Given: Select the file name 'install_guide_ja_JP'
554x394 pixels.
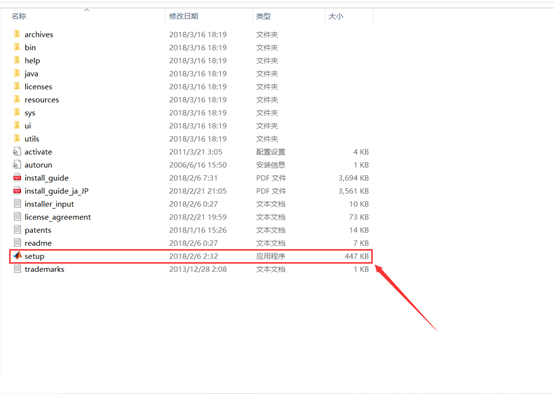Looking at the screenshot, I should tap(57, 191).
